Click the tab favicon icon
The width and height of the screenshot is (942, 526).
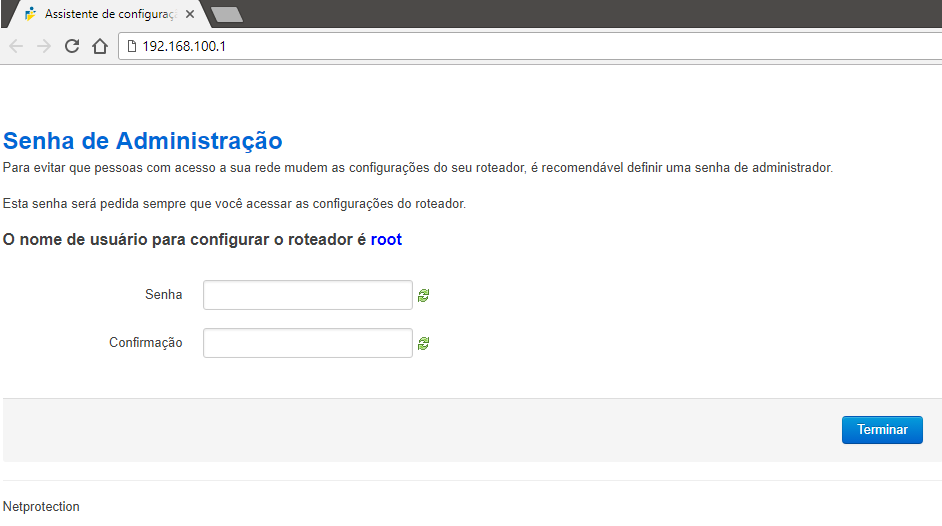pos(30,14)
